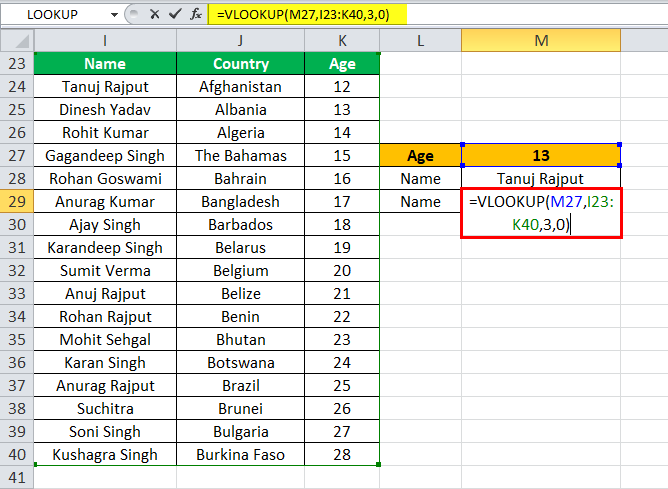Open the Insert Function fx icon
This screenshot has height=489, width=668.
196,14
